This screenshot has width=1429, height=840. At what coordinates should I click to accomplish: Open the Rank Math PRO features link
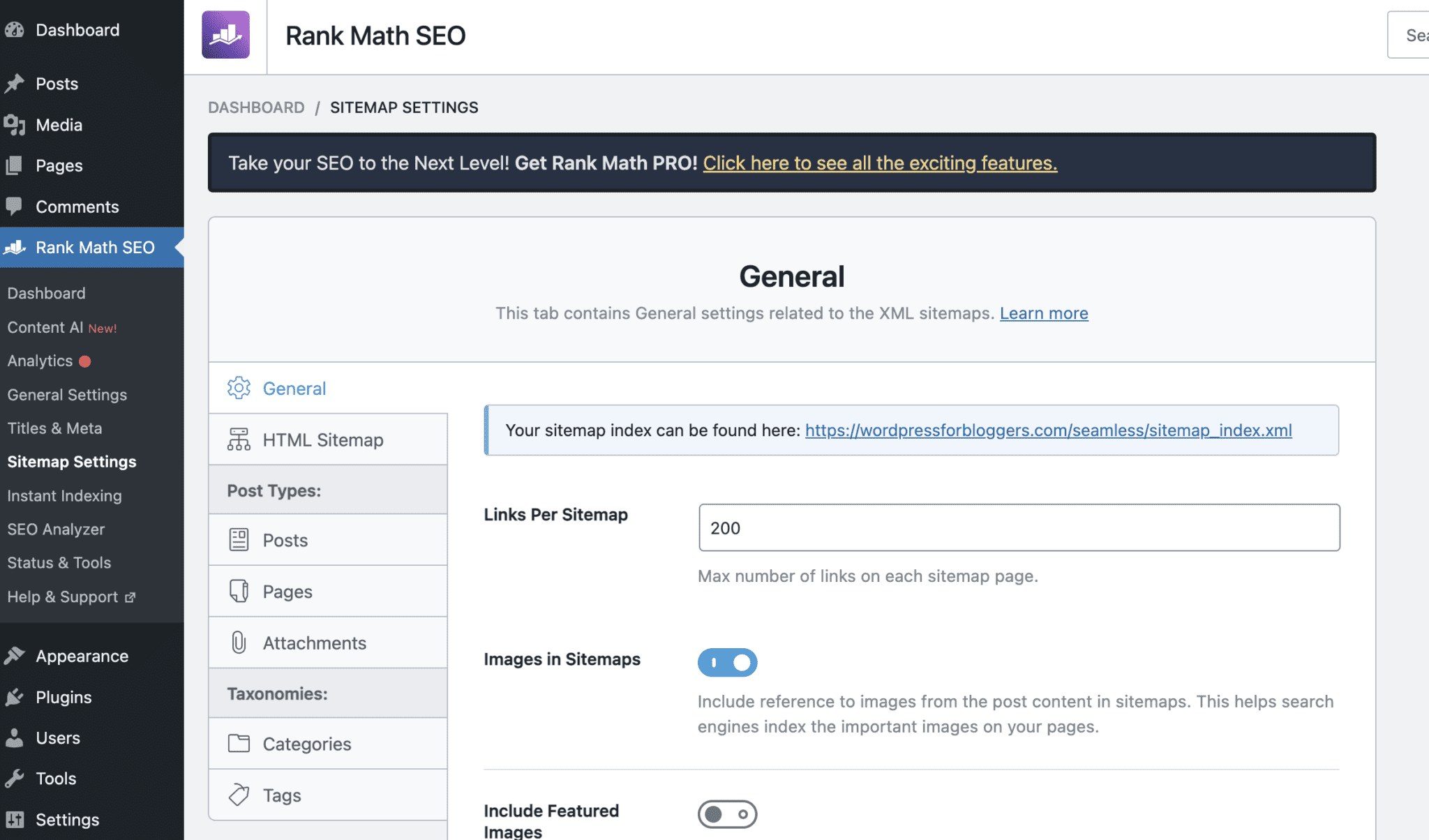coord(880,163)
